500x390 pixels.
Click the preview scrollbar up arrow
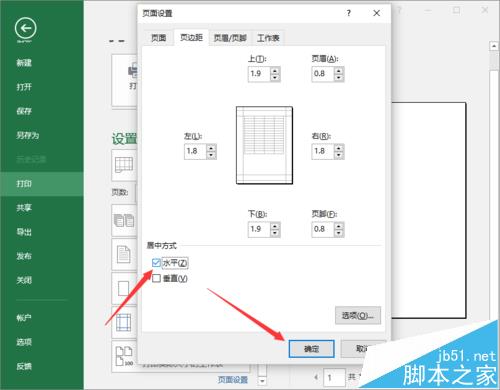point(494,46)
